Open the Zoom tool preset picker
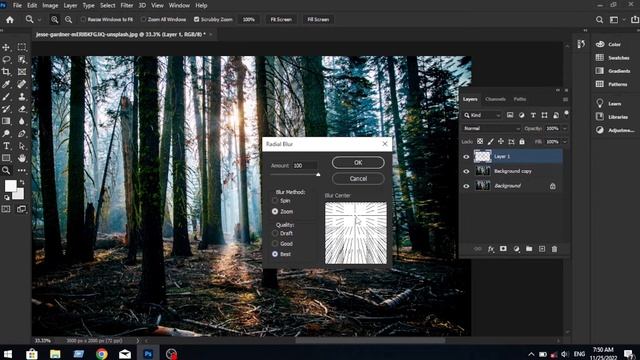Screen dimensions: 640x360 pyautogui.click(x=39, y=20)
